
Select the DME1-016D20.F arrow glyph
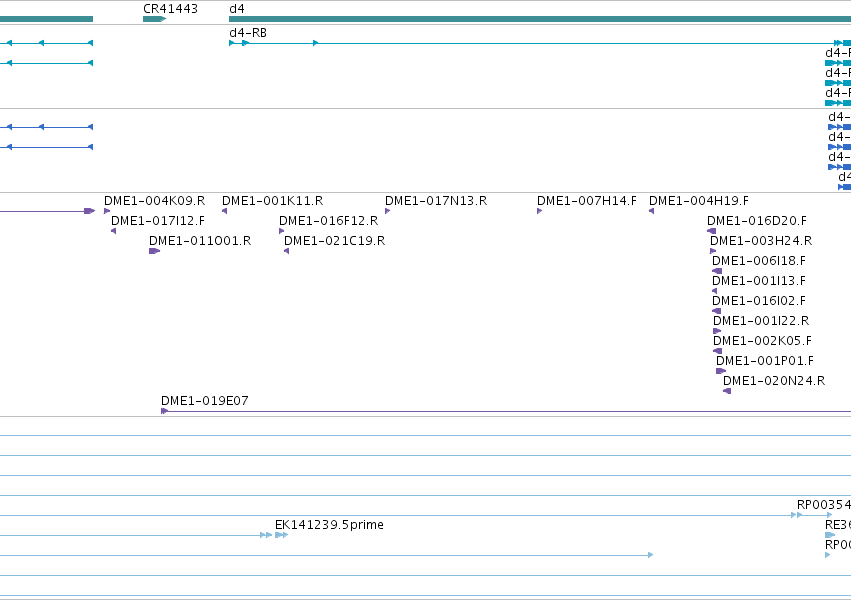pyautogui.click(x=712, y=231)
